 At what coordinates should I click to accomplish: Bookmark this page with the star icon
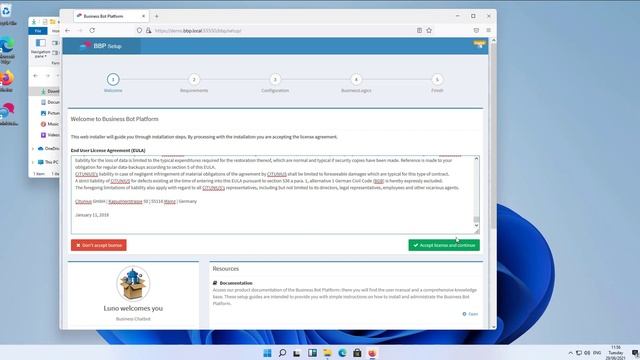click(x=429, y=31)
